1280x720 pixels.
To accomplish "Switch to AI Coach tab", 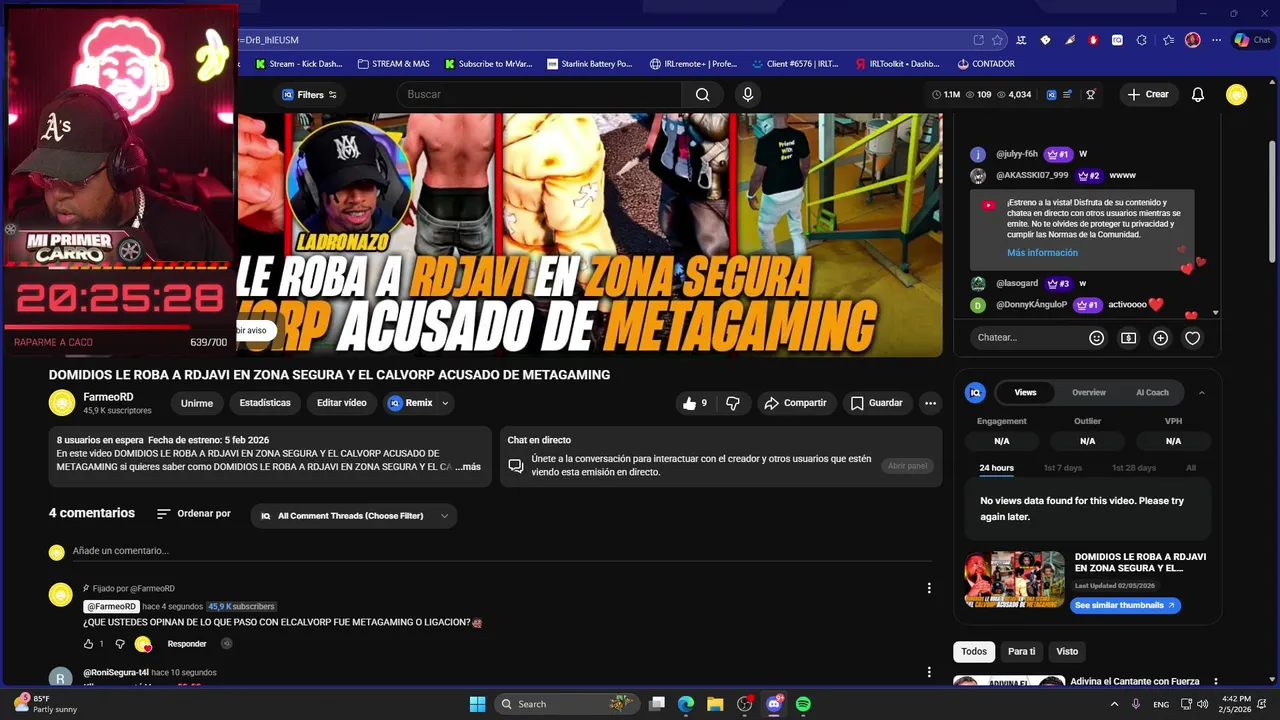I will coord(1152,393).
